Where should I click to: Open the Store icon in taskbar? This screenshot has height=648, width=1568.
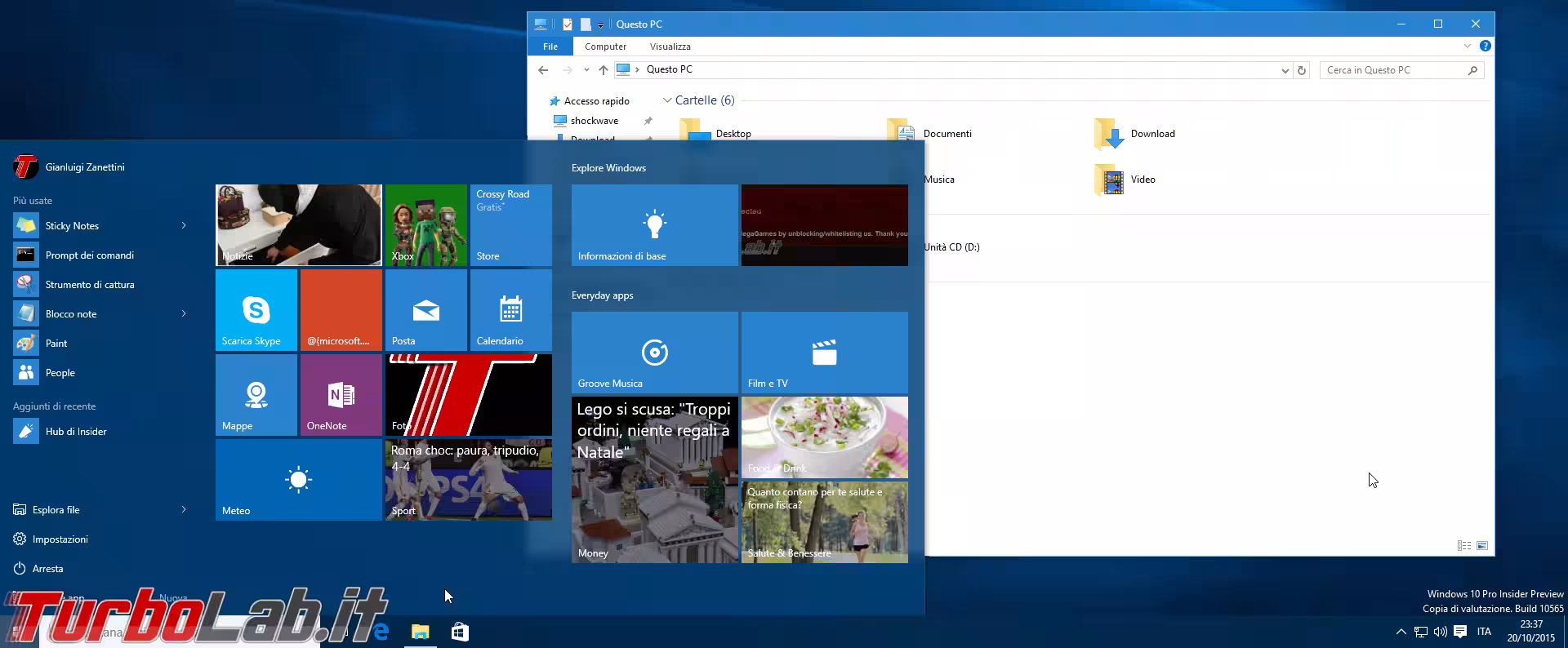click(x=460, y=632)
